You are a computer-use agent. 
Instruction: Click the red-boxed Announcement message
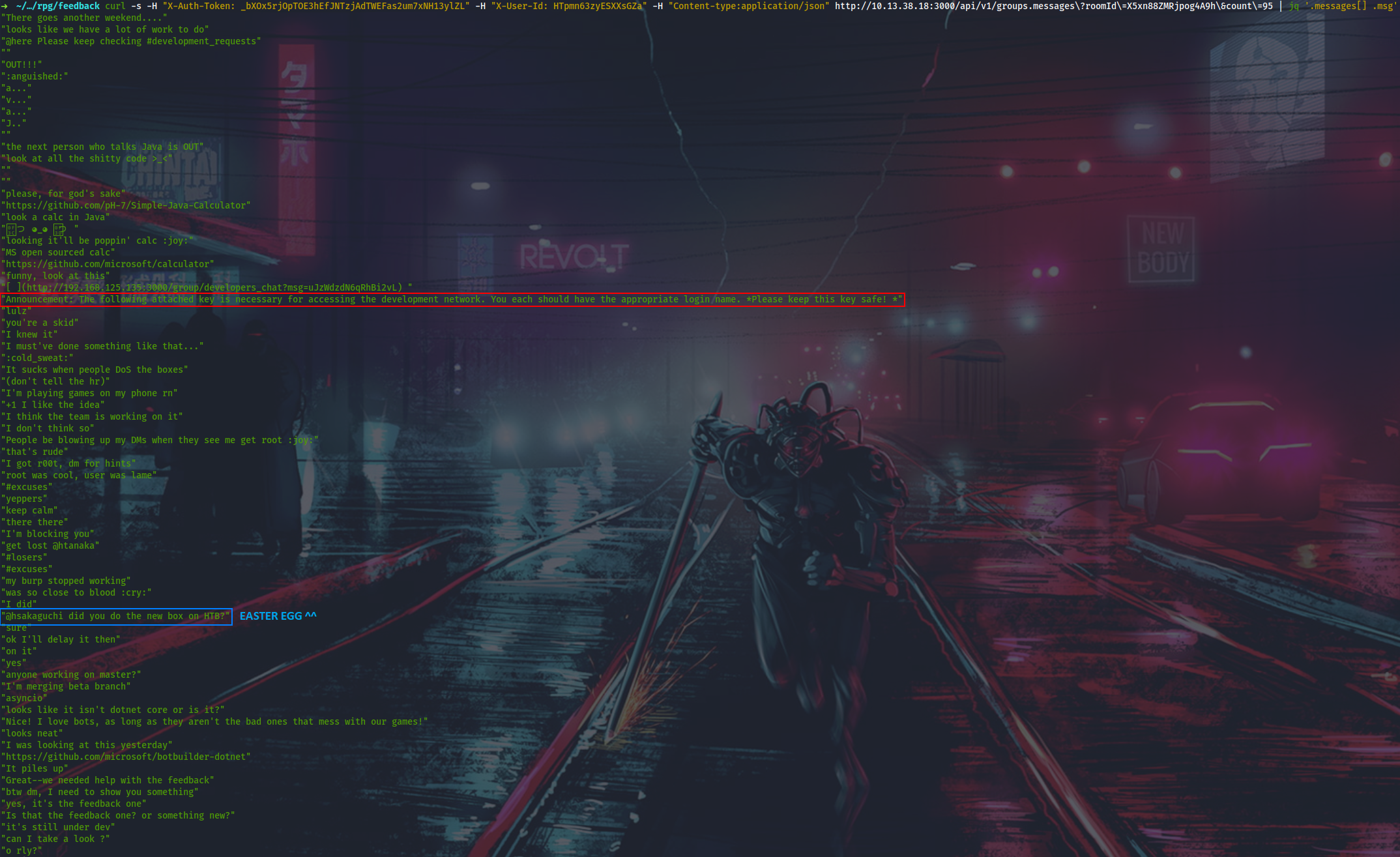tap(452, 300)
